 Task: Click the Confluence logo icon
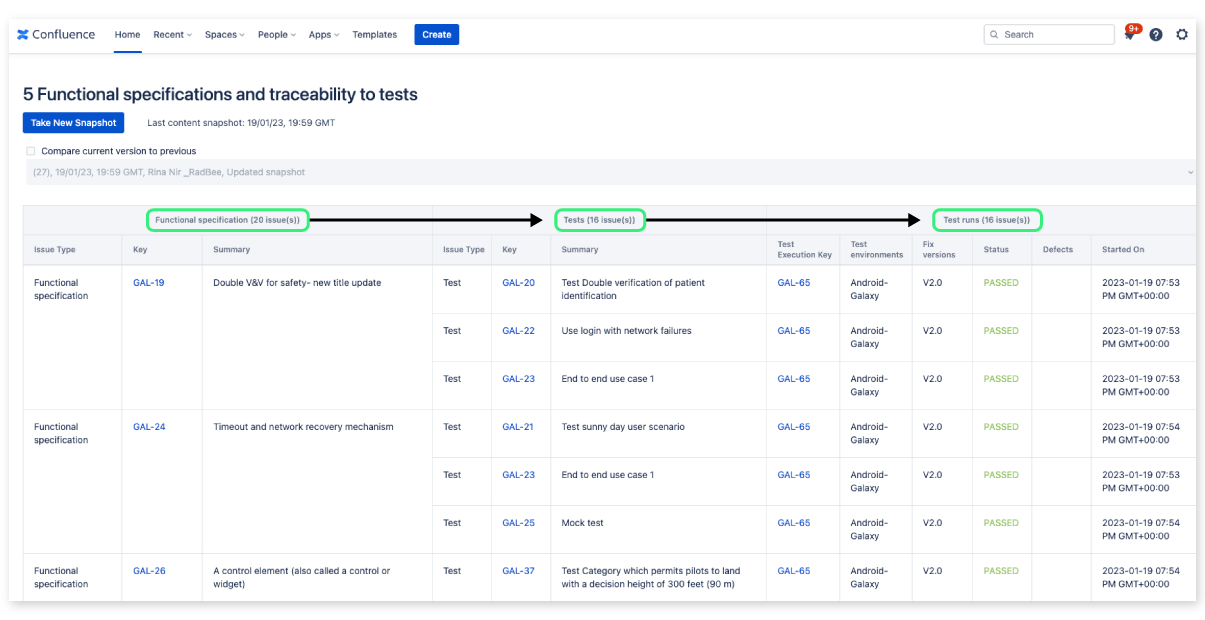[21, 34]
